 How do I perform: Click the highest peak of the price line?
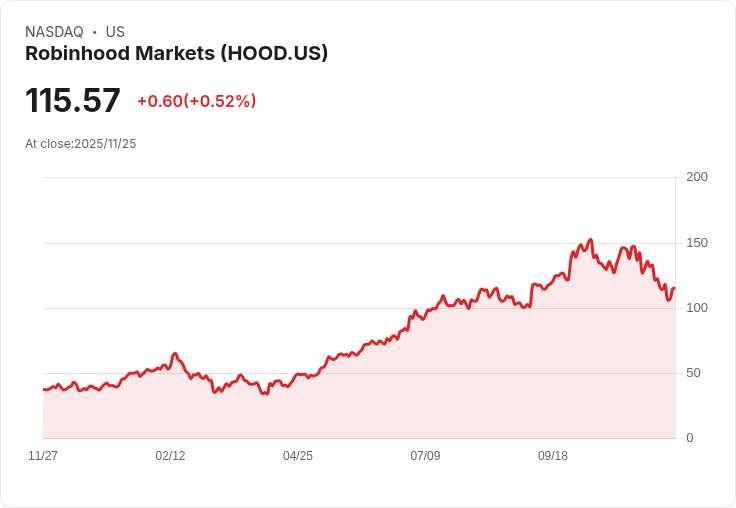pyautogui.click(x=591, y=240)
